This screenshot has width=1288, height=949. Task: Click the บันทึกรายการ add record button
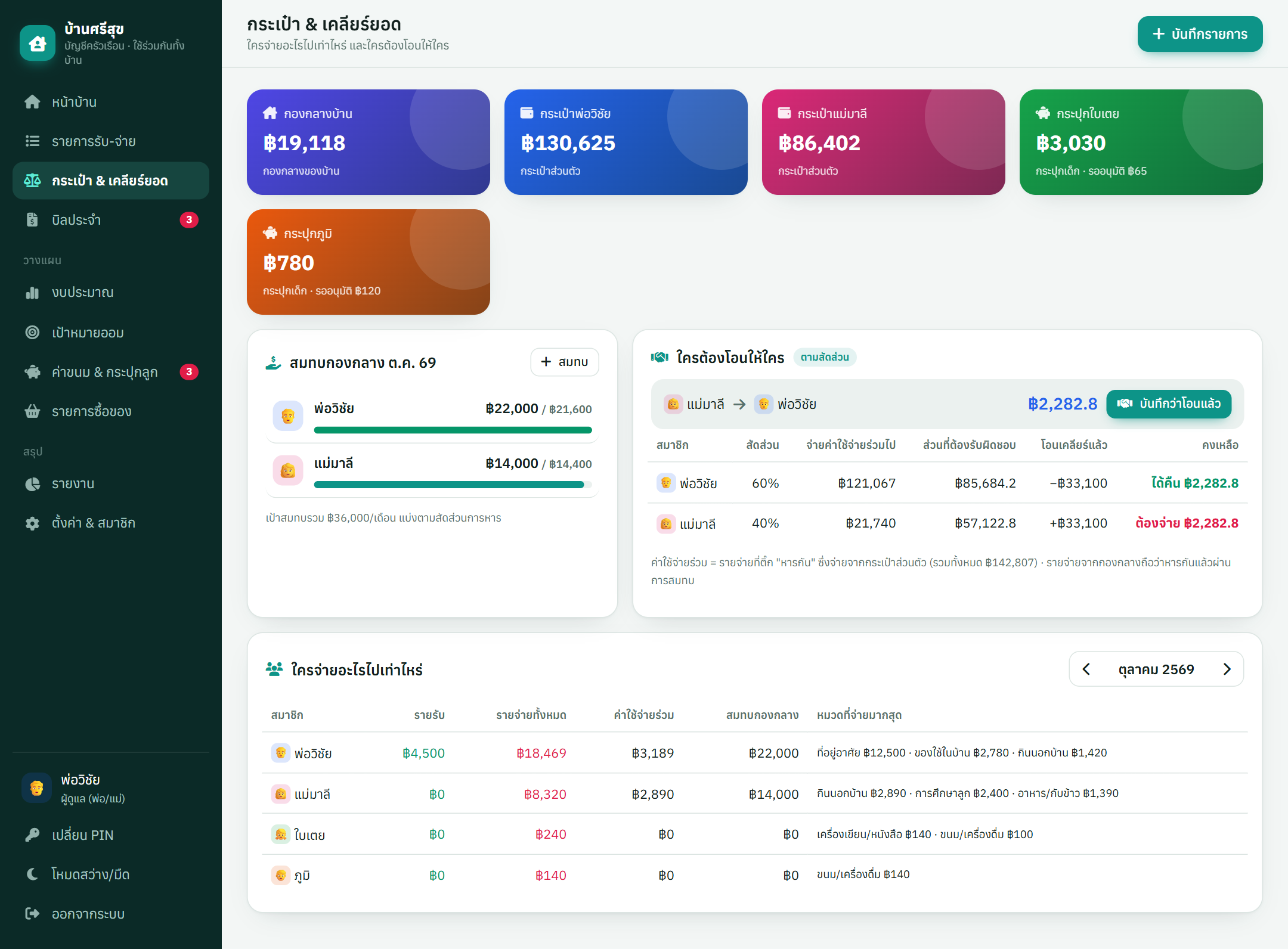pos(1200,34)
